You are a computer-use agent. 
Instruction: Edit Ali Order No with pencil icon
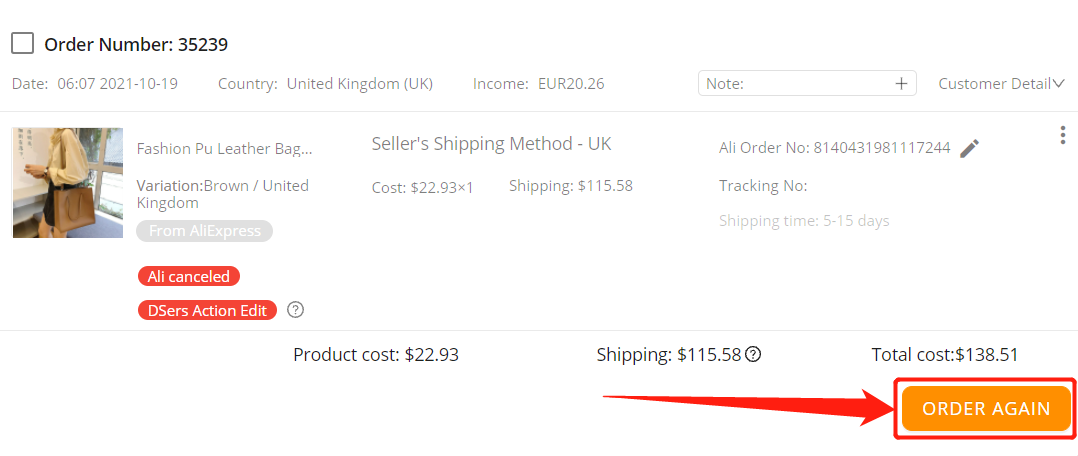tap(969, 148)
